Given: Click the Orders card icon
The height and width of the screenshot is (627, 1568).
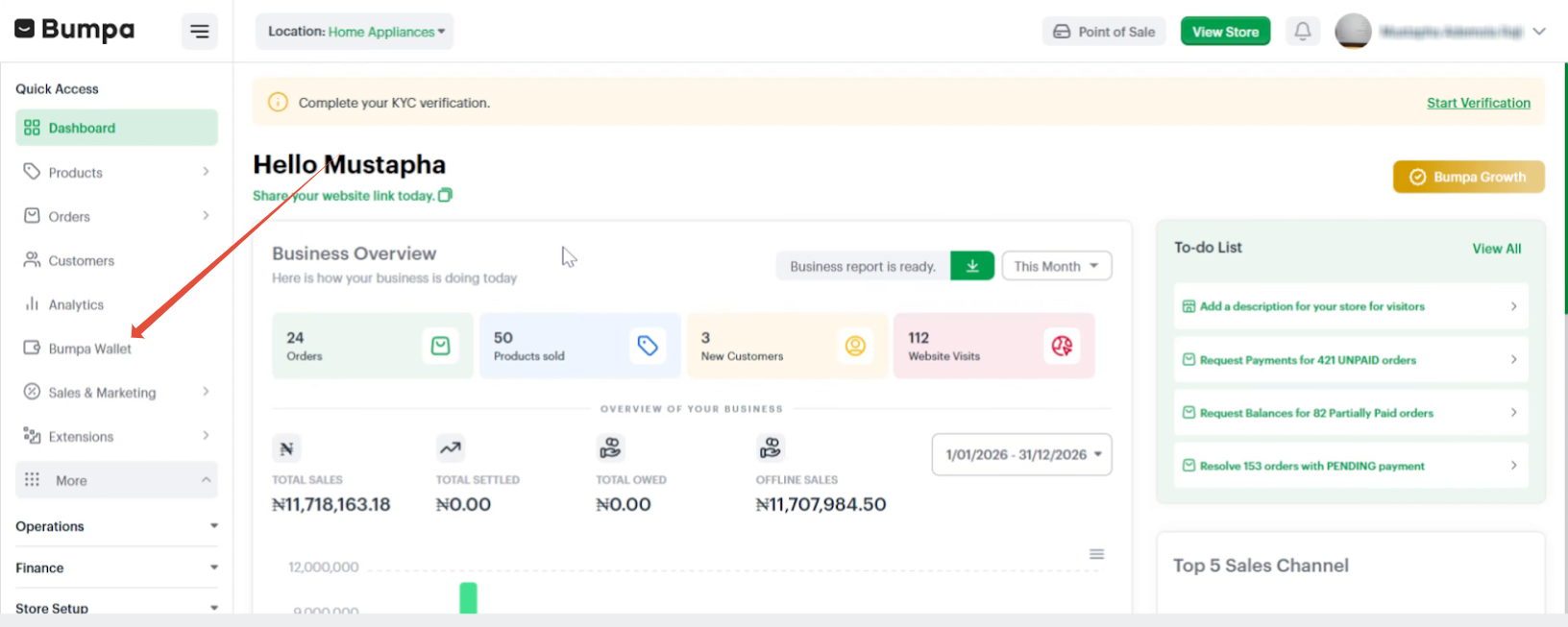Looking at the screenshot, I should pos(440,346).
